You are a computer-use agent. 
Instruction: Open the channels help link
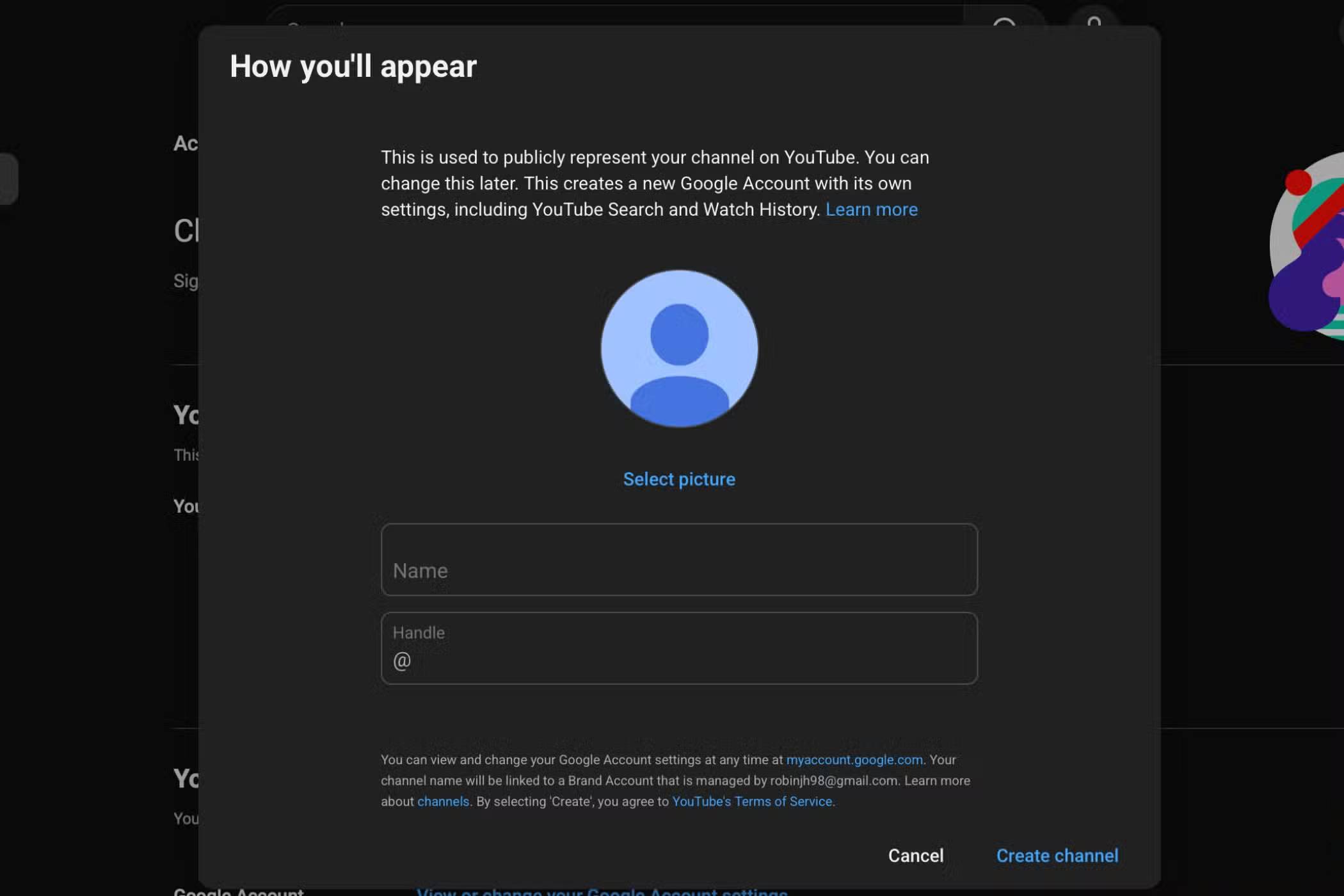click(x=443, y=801)
